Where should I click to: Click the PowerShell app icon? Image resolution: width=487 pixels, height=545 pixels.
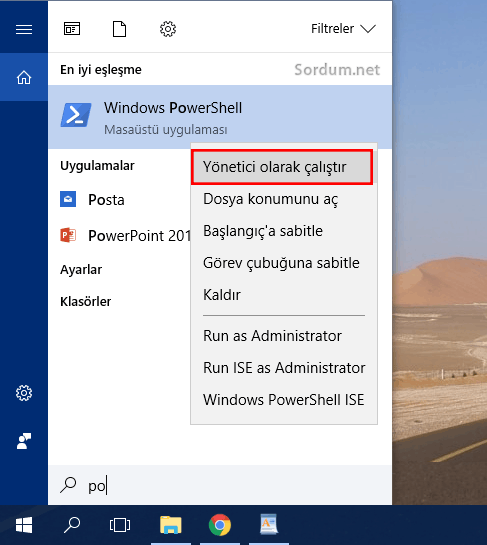pos(76,115)
